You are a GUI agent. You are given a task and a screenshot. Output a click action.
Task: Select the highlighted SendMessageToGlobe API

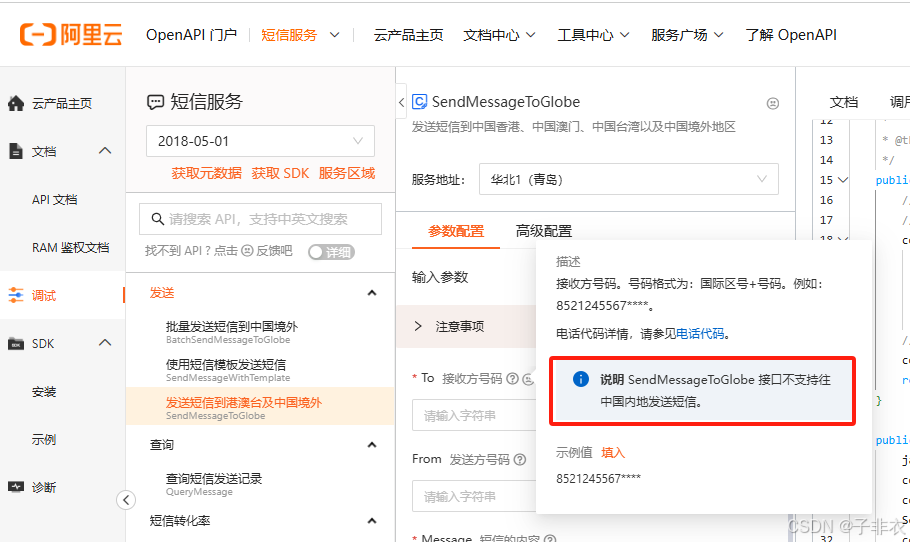[260, 406]
